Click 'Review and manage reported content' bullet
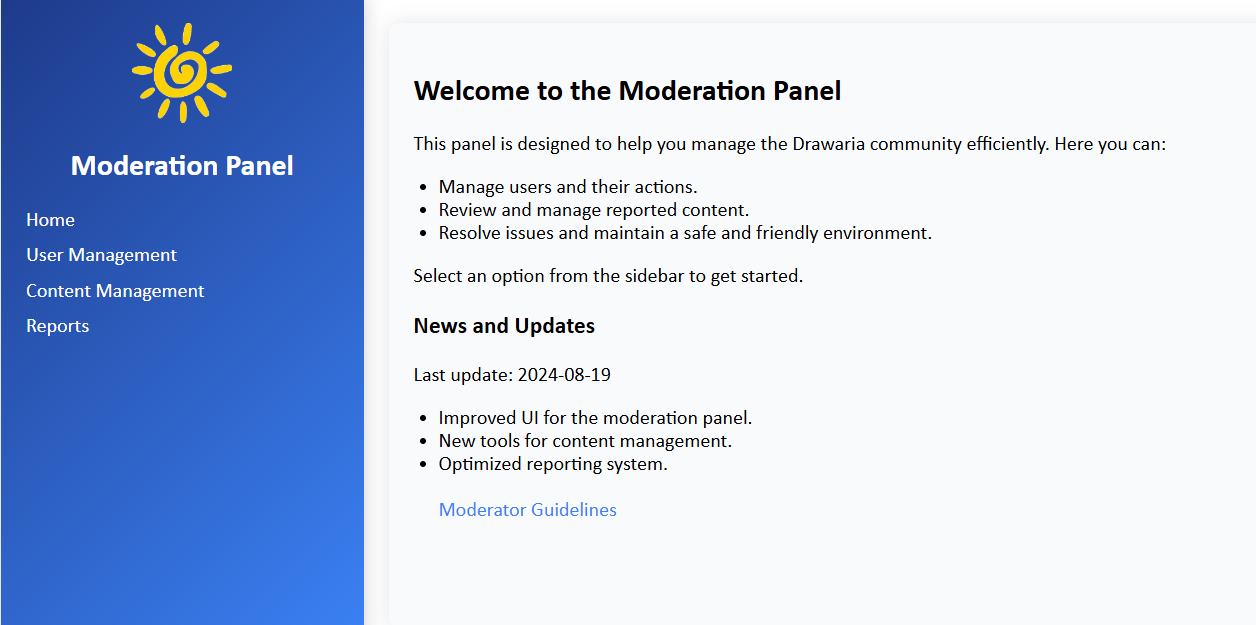 click(x=594, y=210)
